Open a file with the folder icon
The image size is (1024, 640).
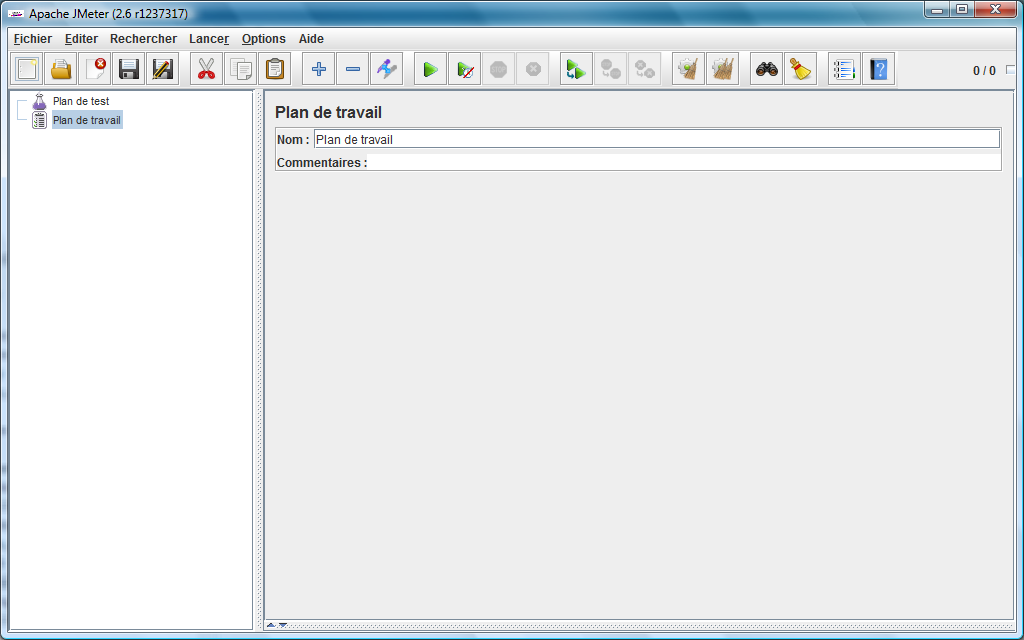click(61, 69)
